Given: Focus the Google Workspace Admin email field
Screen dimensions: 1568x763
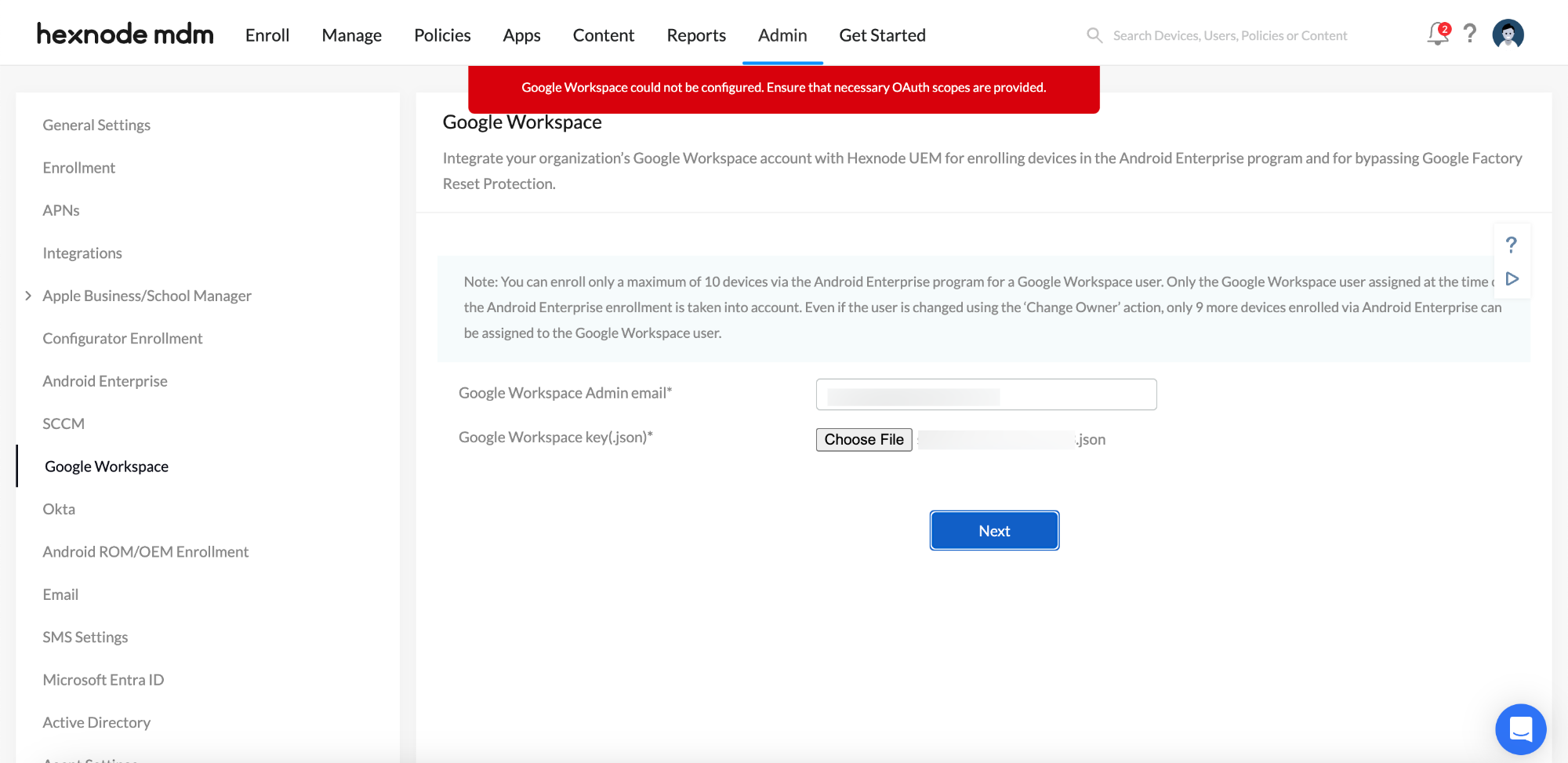Looking at the screenshot, I should 986,394.
